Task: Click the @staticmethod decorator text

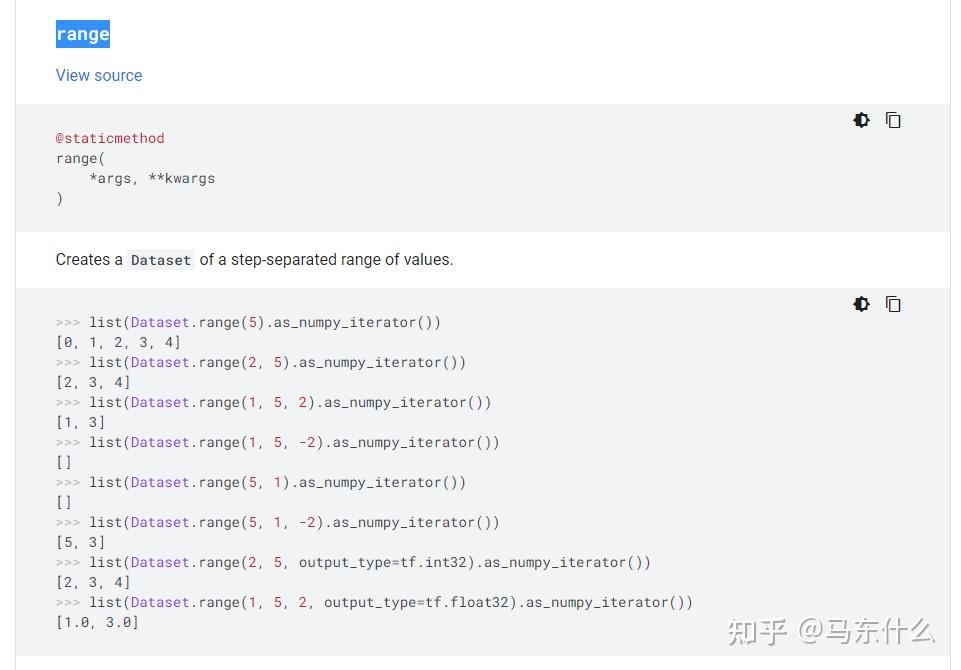Action: (110, 138)
